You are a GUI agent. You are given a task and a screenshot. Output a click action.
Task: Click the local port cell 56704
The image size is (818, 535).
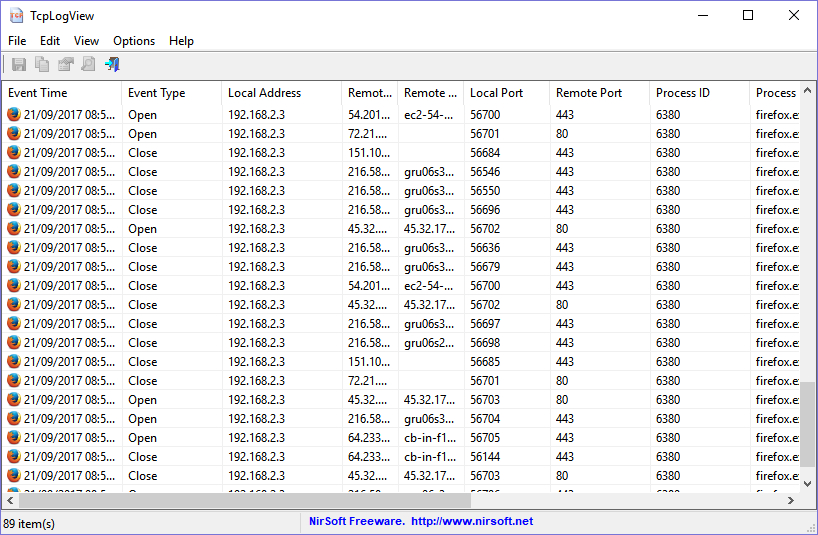click(x=485, y=419)
